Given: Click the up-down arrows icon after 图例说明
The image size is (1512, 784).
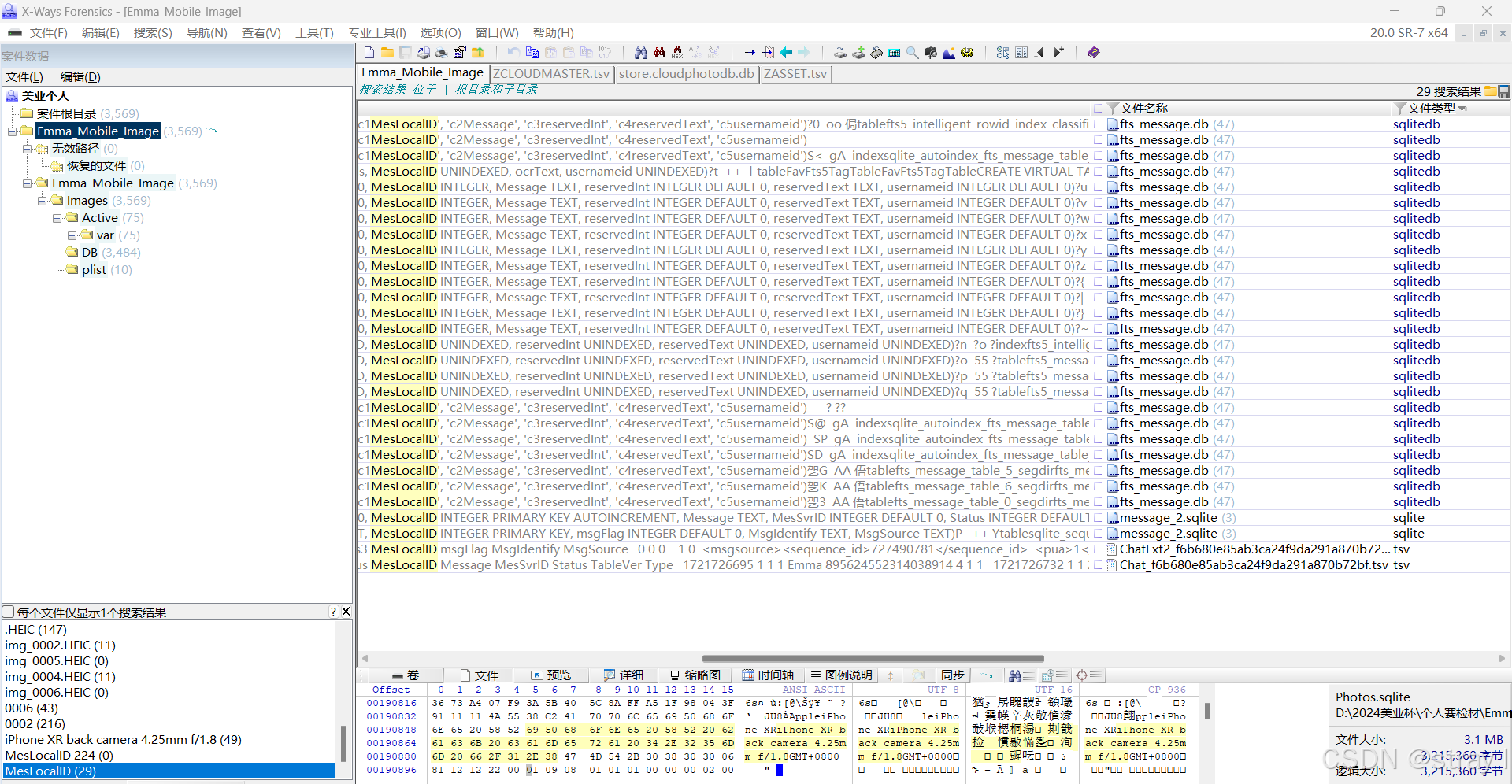Looking at the screenshot, I should [891, 675].
